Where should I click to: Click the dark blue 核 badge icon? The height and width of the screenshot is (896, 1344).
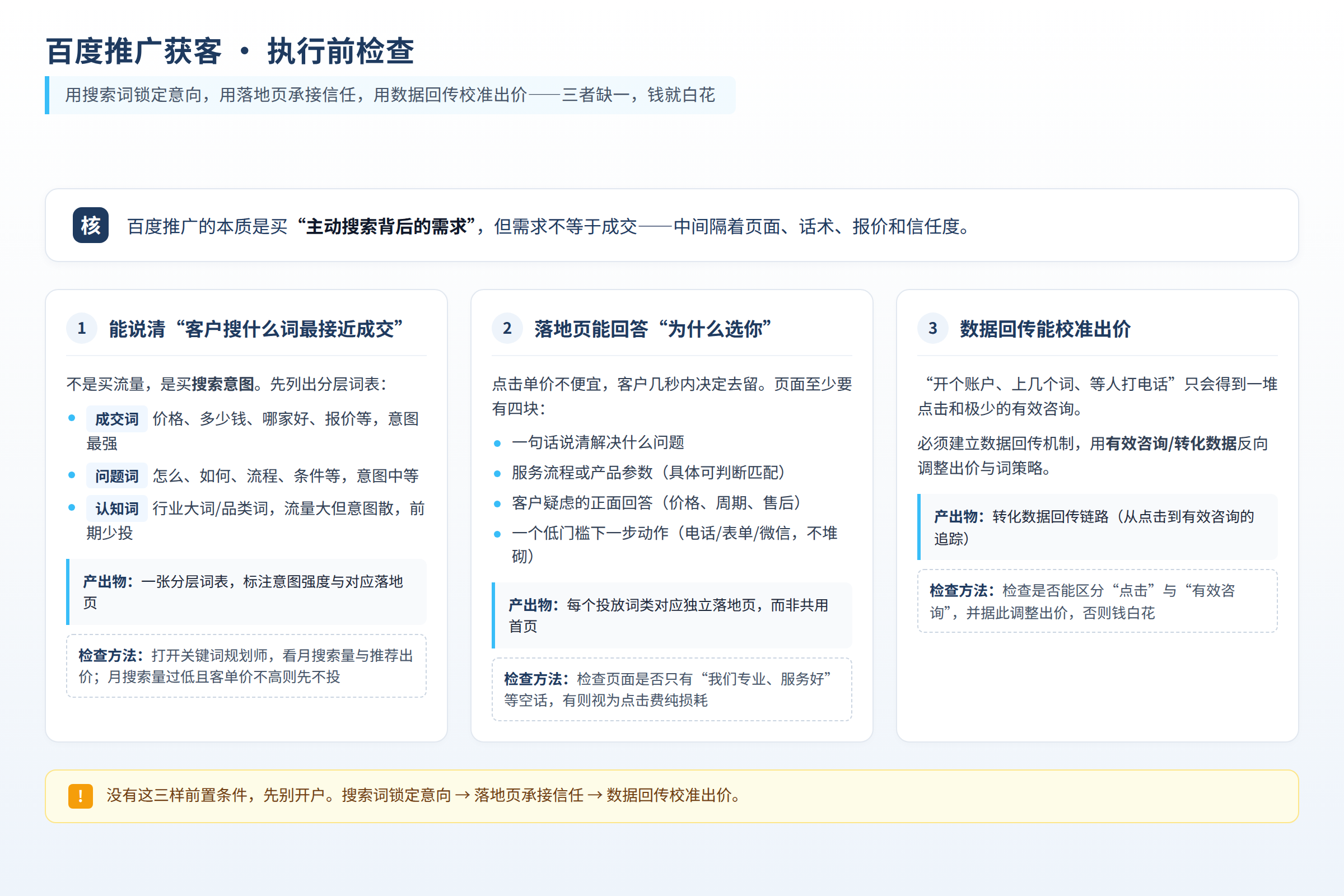coord(90,225)
